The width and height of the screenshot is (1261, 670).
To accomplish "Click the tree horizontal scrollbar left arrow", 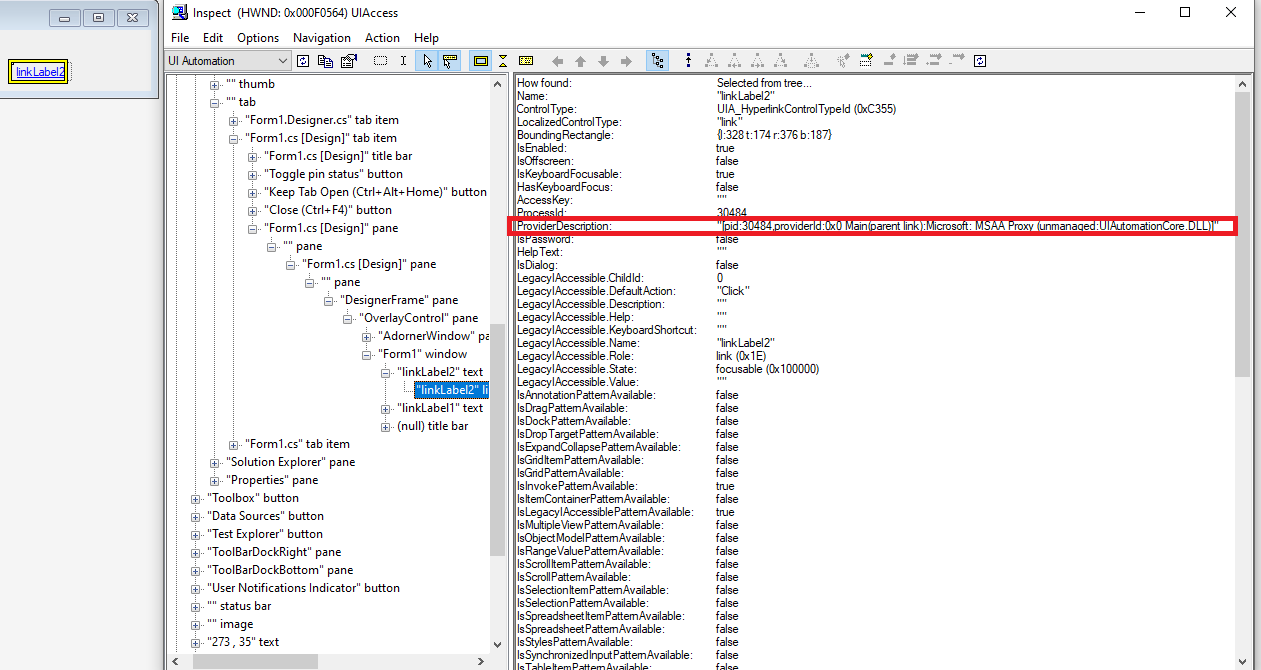I will pos(175,662).
